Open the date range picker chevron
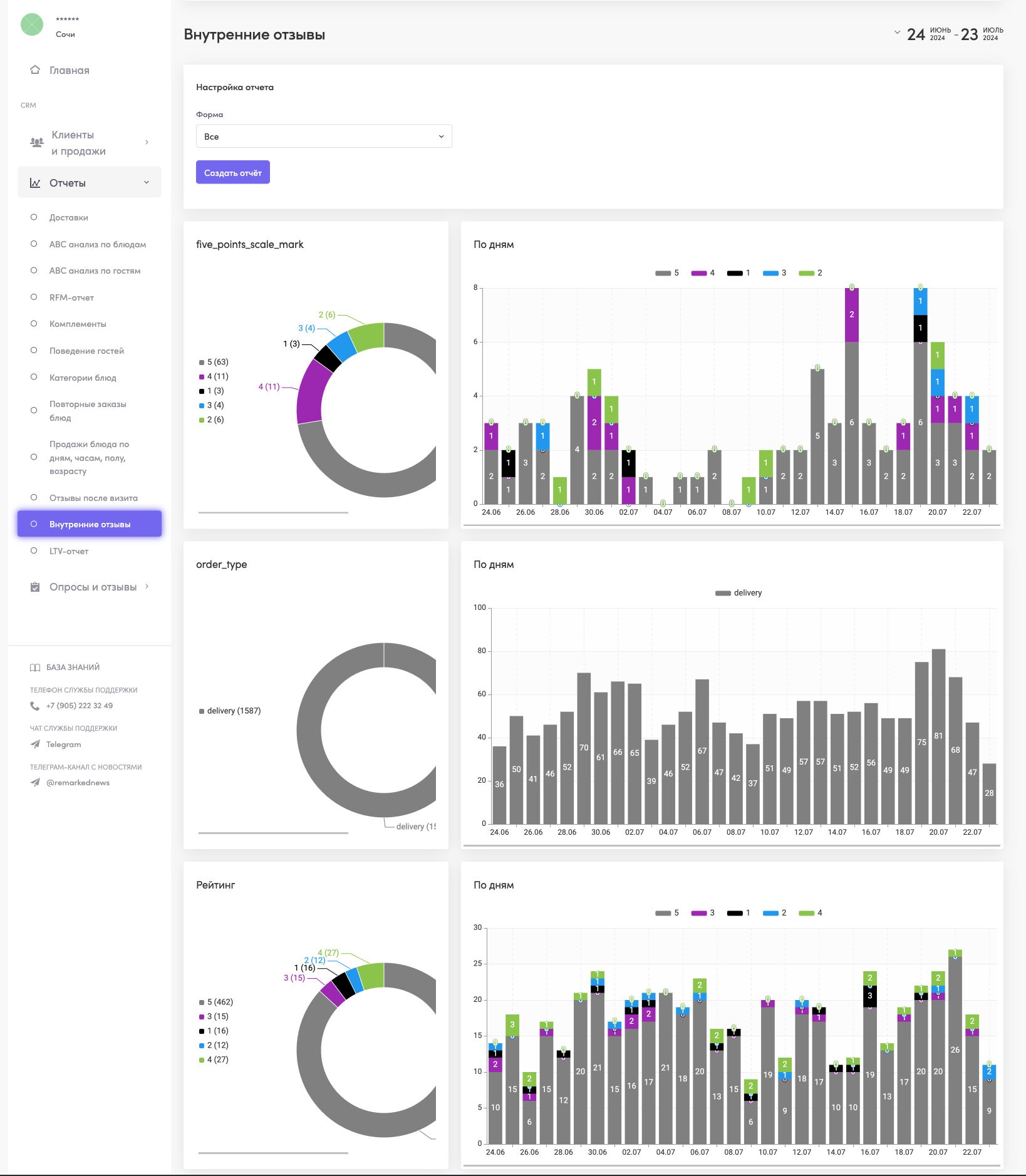The image size is (1026, 1176). tap(897, 32)
